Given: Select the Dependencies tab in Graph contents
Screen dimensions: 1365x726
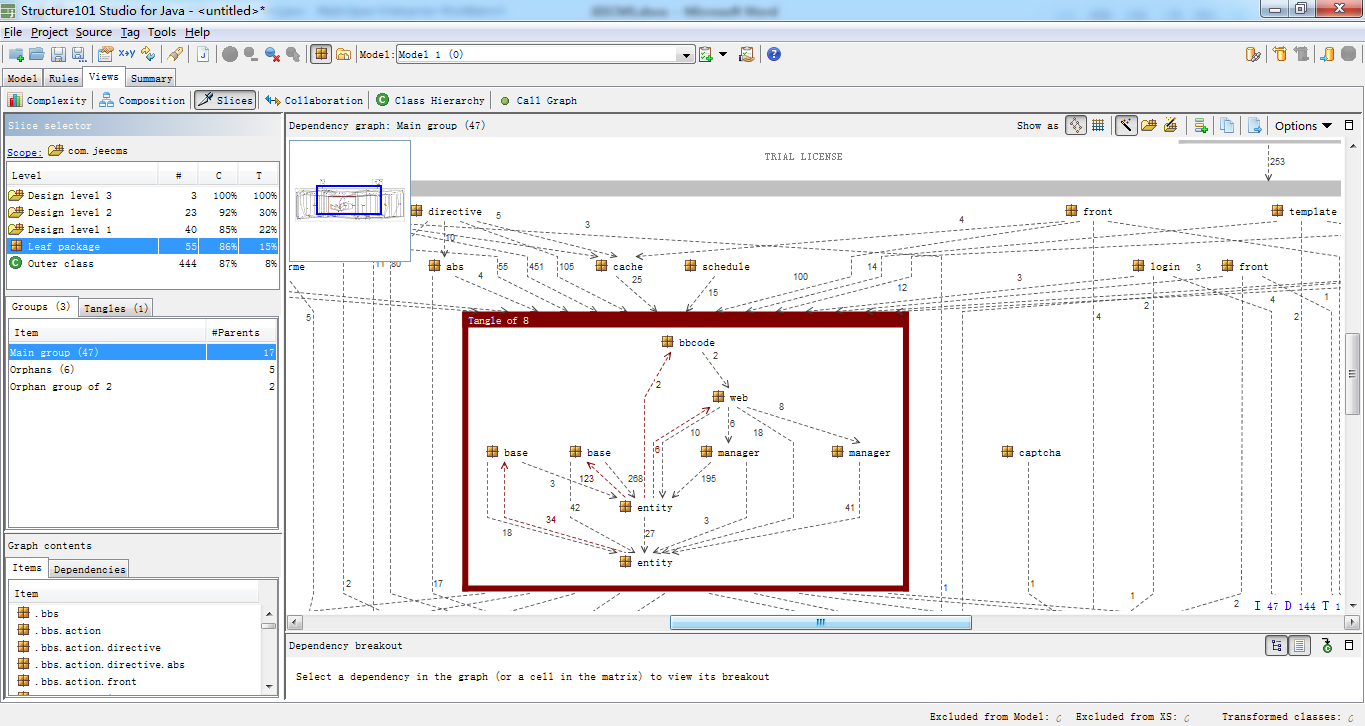Looking at the screenshot, I should 89,569.
